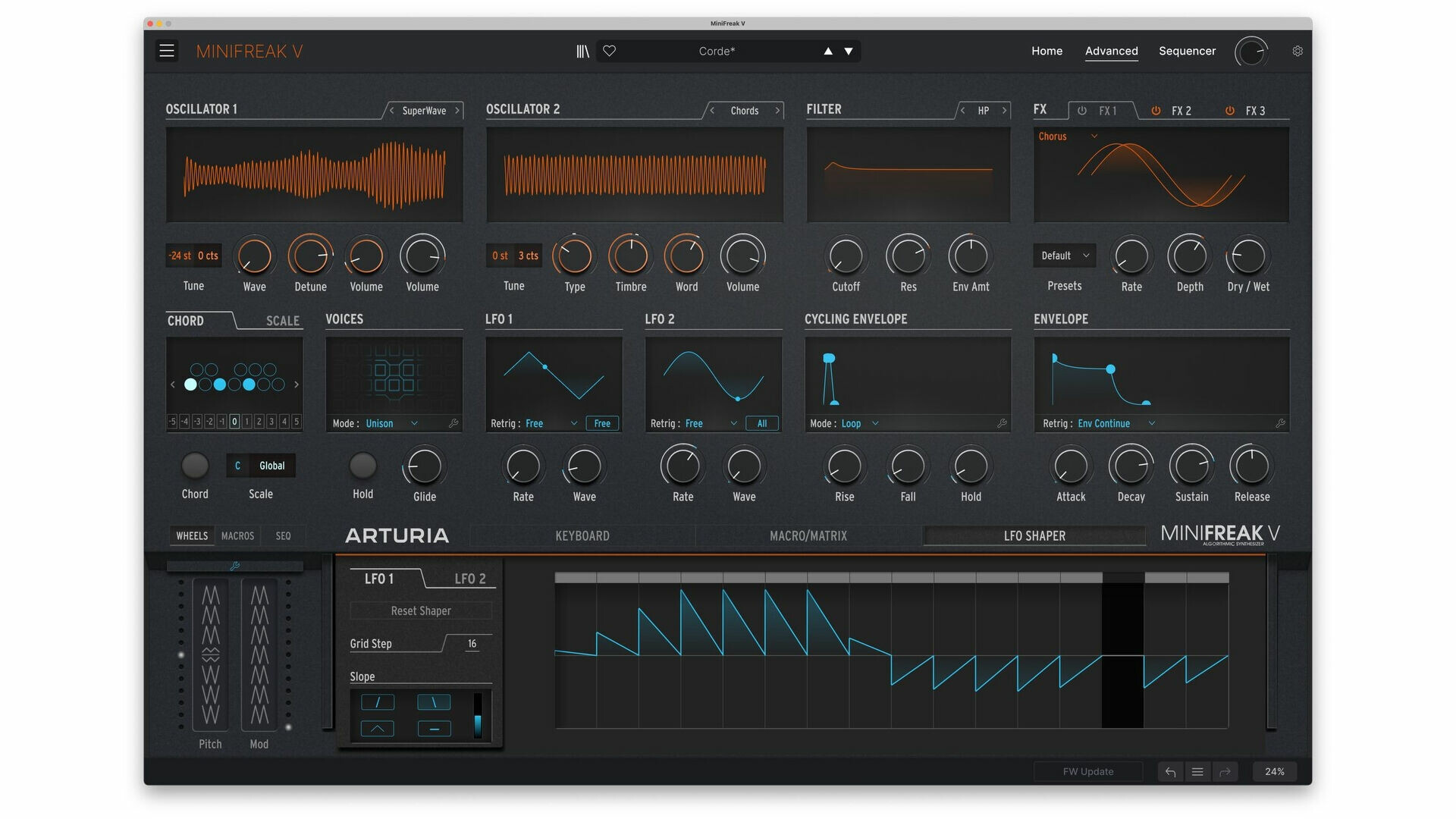Open Cycling Envelope wrench settings
This screenshot has height=819, width=1456.
(1002, 424)
